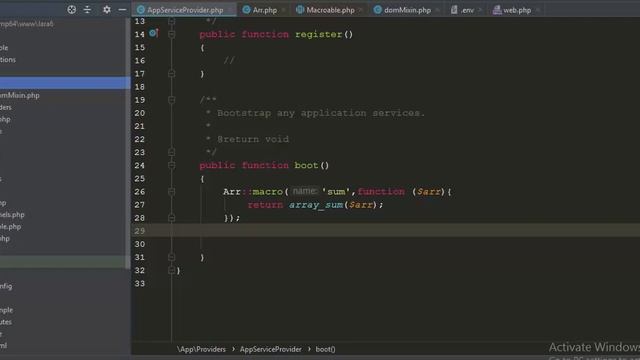Click the project tree scrollbar
Image resolution: width=640 pixels, height=360 pixels.
(127, 143)
